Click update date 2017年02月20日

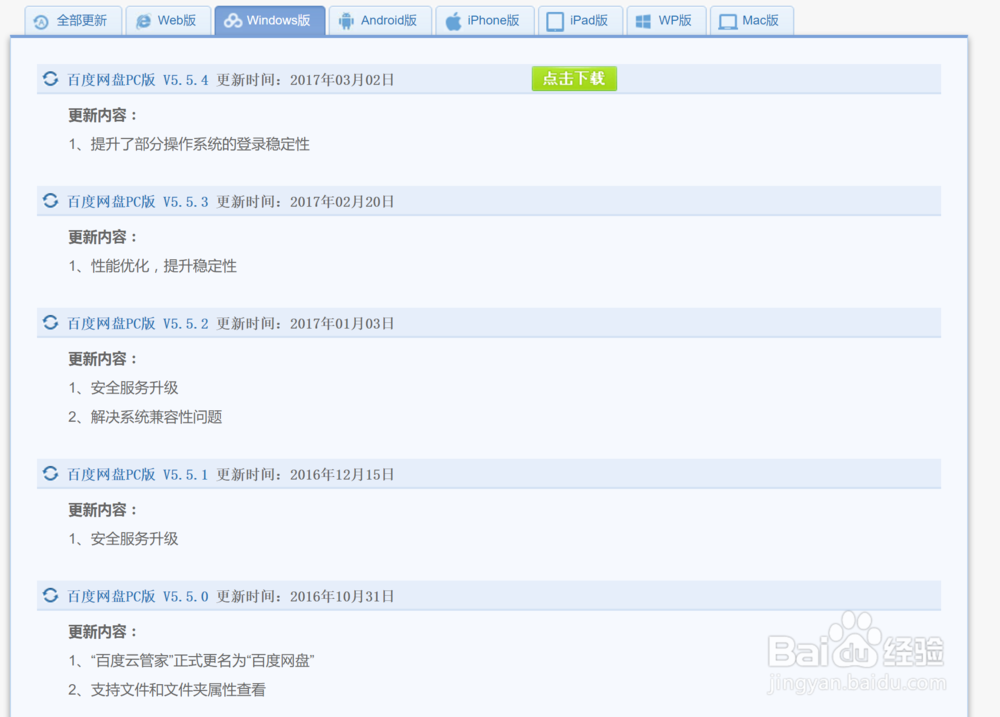342,202
